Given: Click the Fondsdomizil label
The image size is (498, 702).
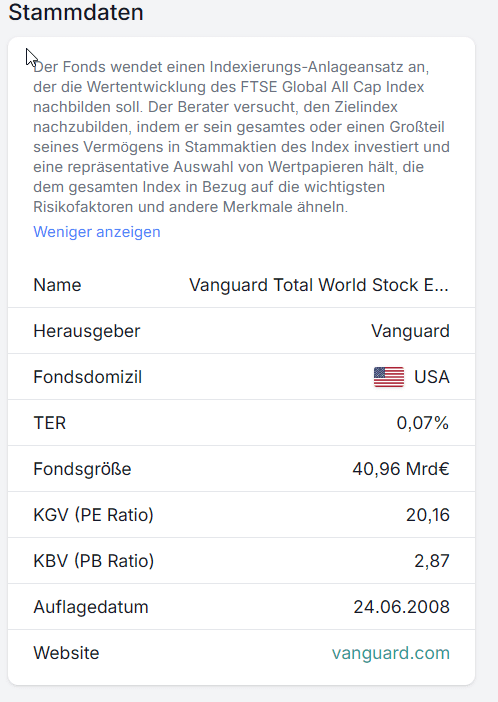Looking at the screenshot, I should coord(88,377).
